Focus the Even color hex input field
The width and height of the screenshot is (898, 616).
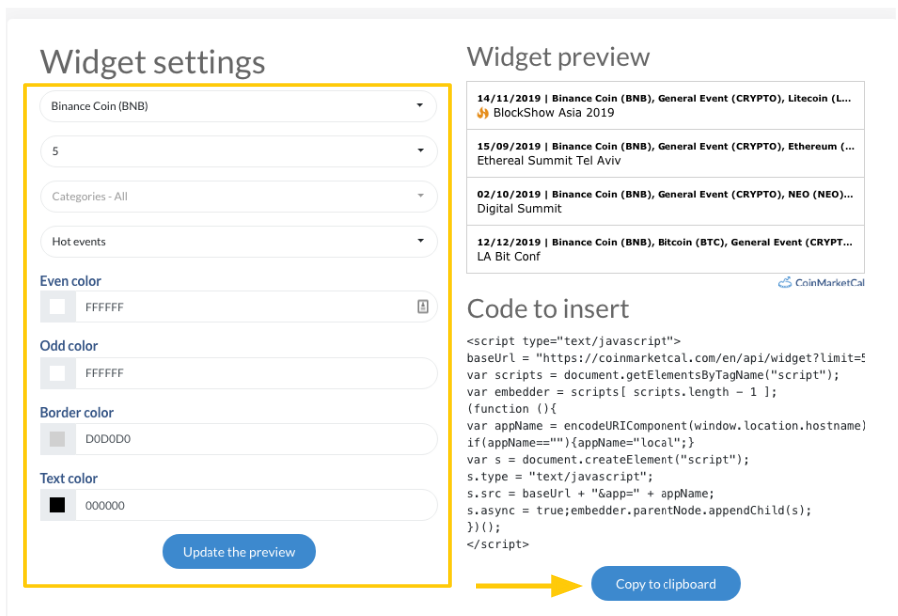[x=256, y=307]
